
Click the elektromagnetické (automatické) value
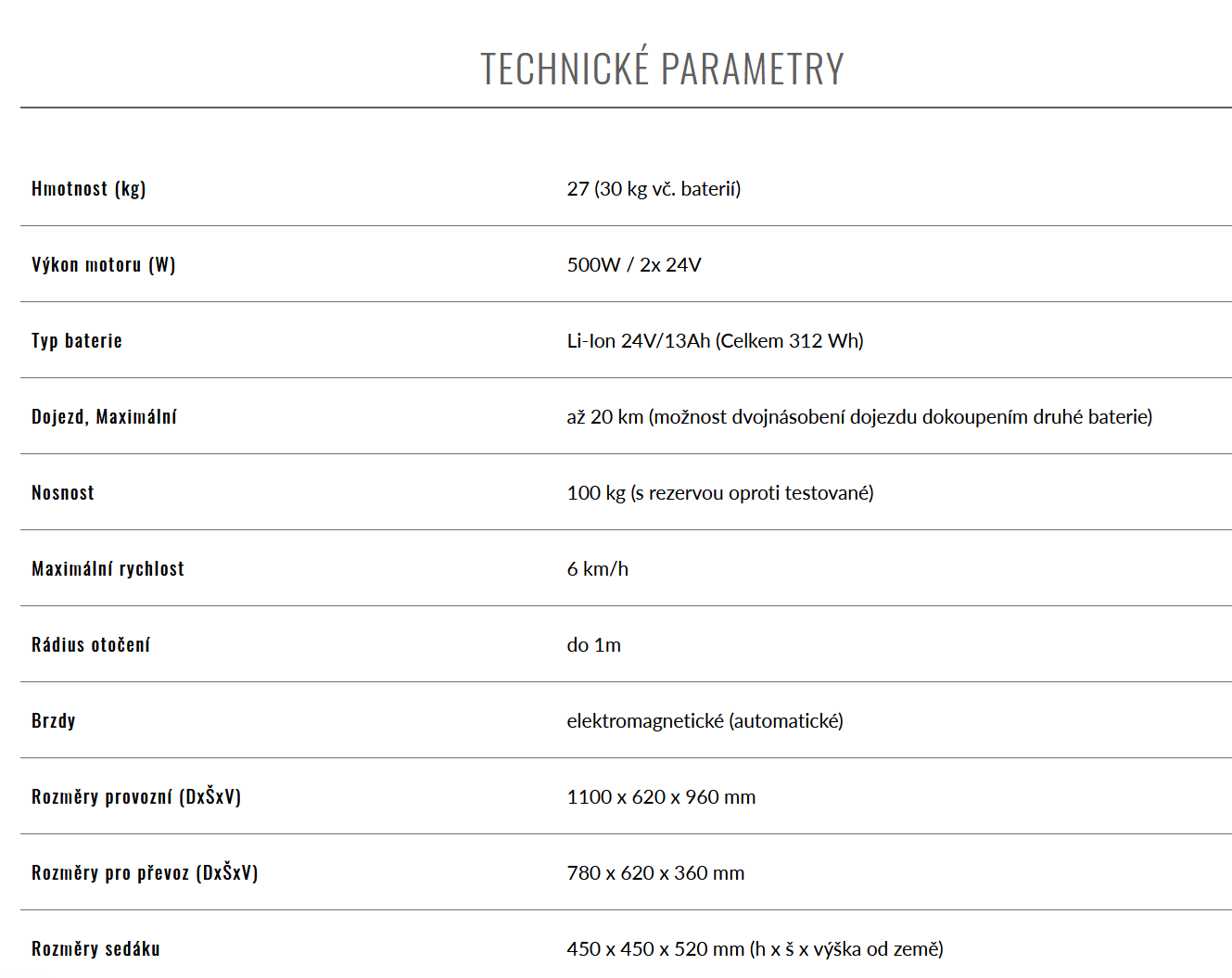(705, 720)
